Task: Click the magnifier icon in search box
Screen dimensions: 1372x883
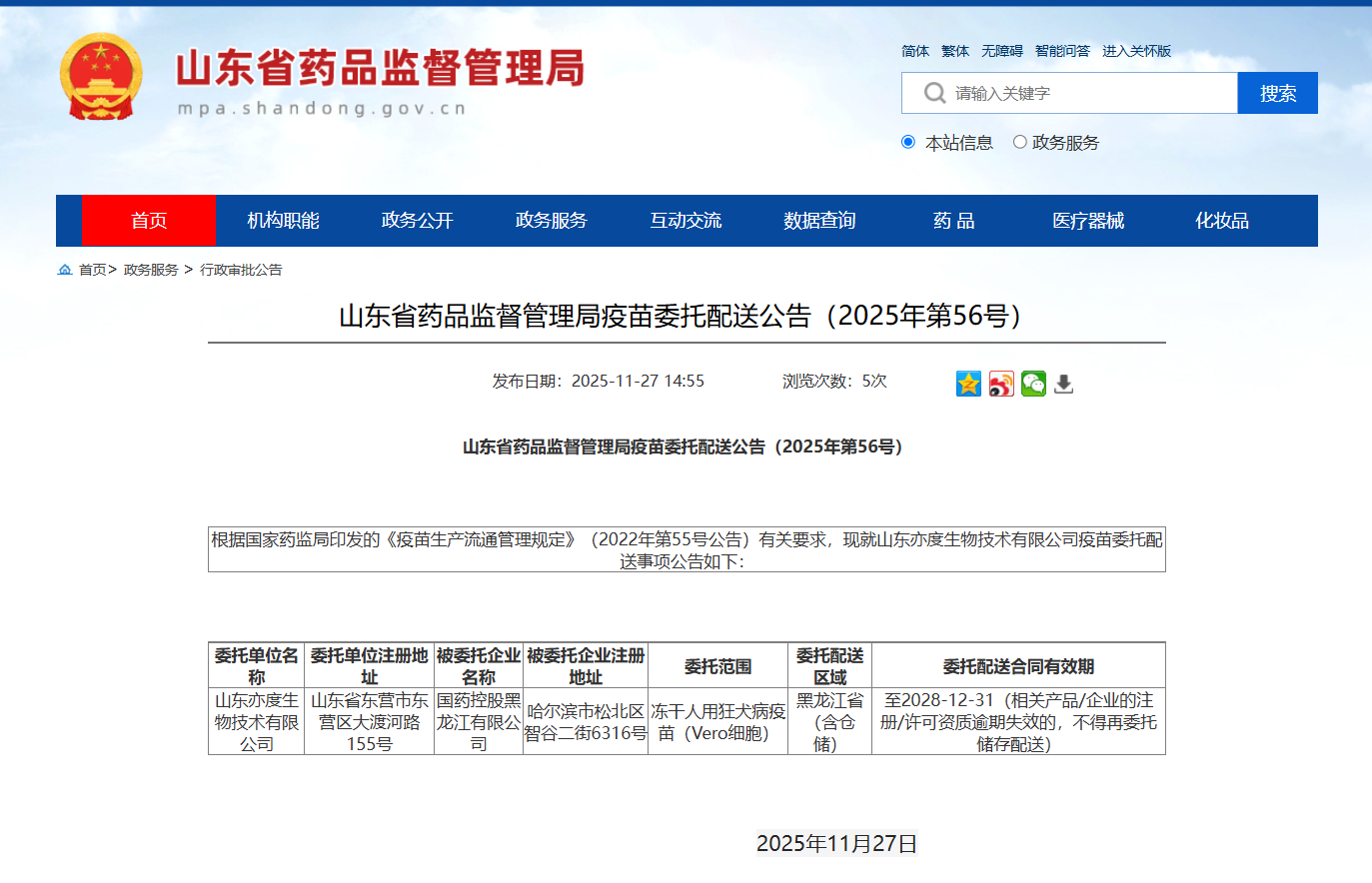Action: click(x=933, y=93)
